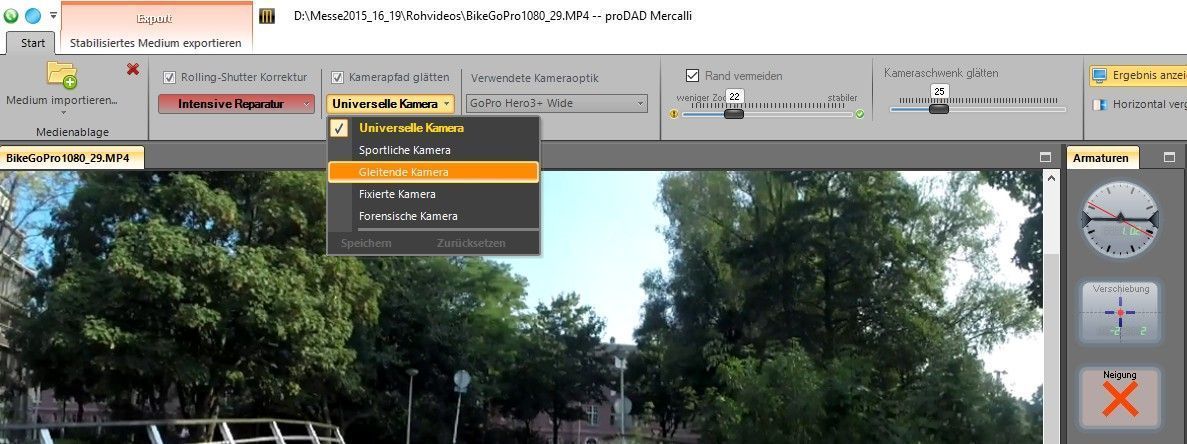Click the Horizontal vergleichen split-view icon
The width and height of the screenshot is (1187, 444).
point(1099,104)
